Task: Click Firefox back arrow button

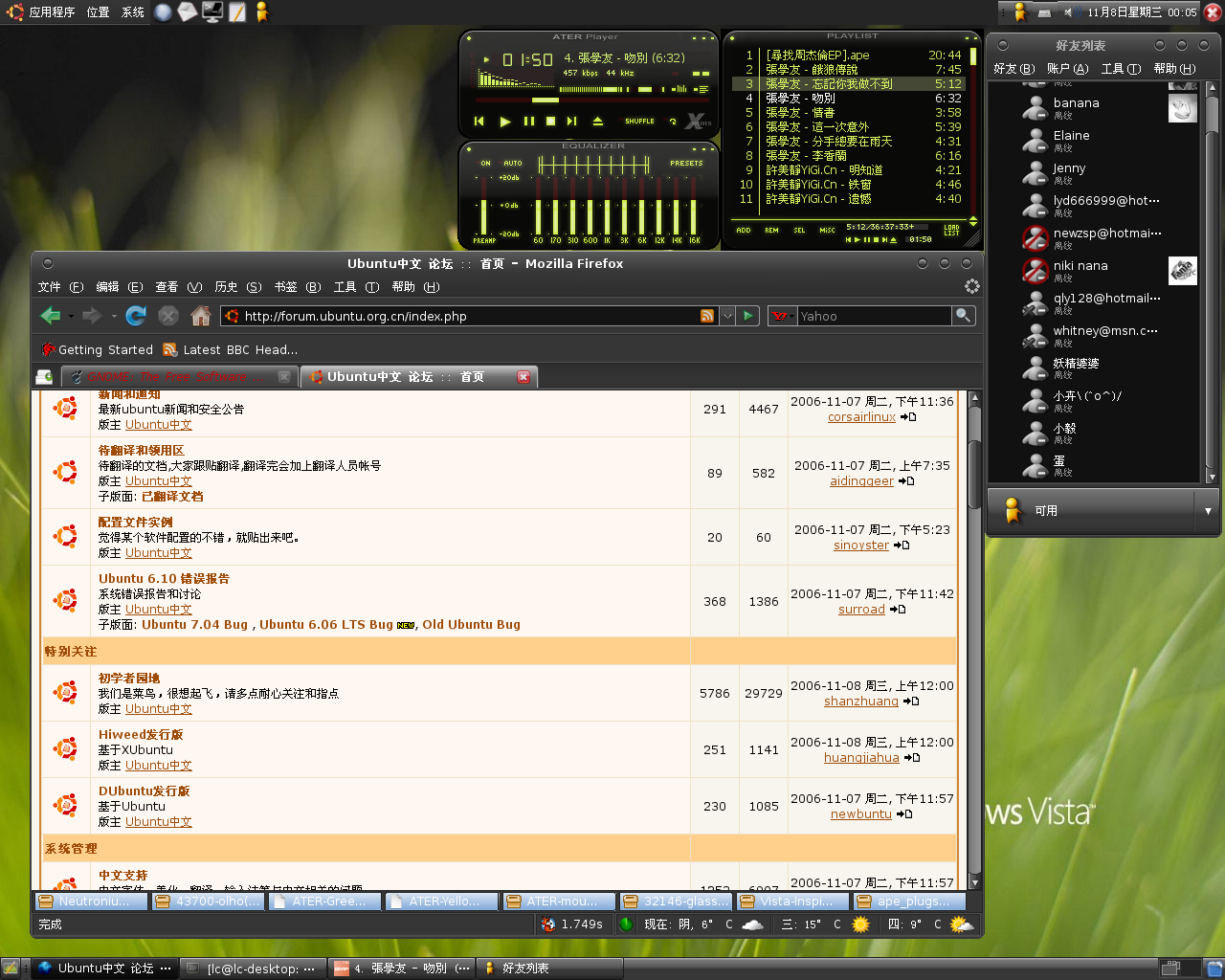Action: [x=51, y=315]
